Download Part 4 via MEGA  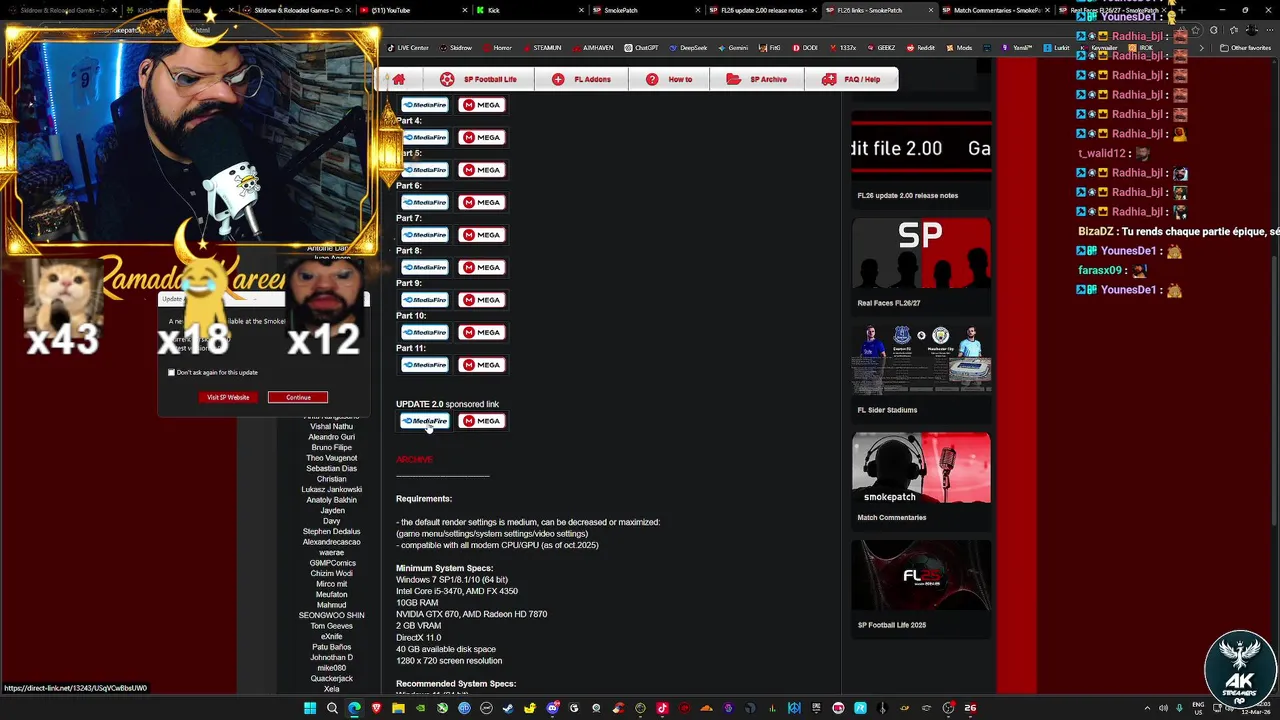[482, 137]
